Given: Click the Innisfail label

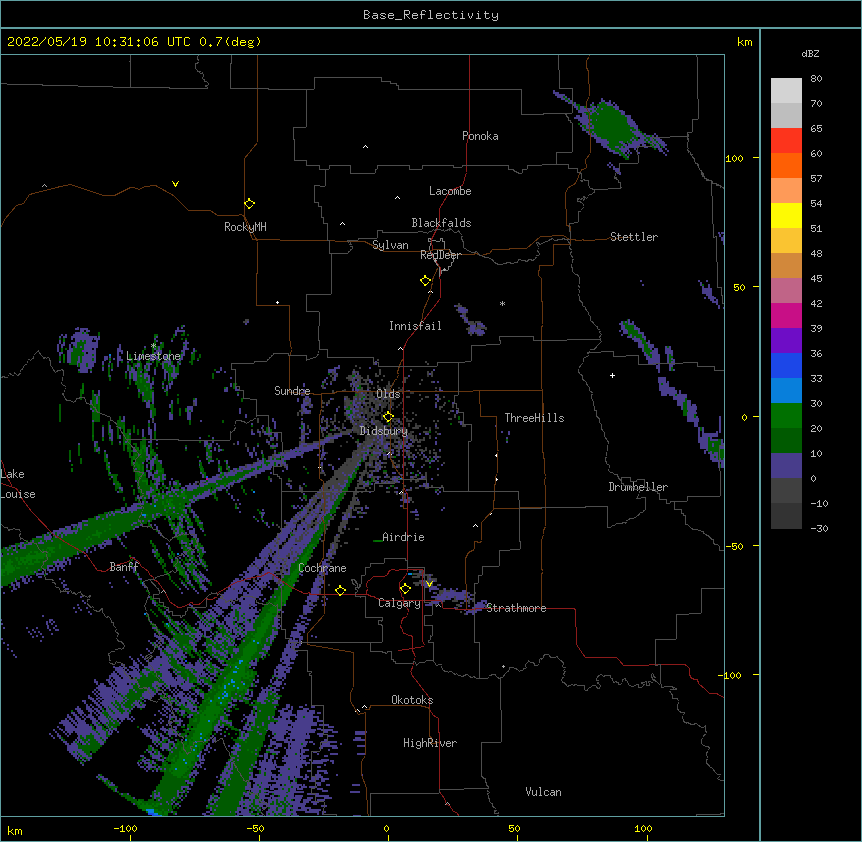Looking at the screenshot, I should (x=415, y=326).
